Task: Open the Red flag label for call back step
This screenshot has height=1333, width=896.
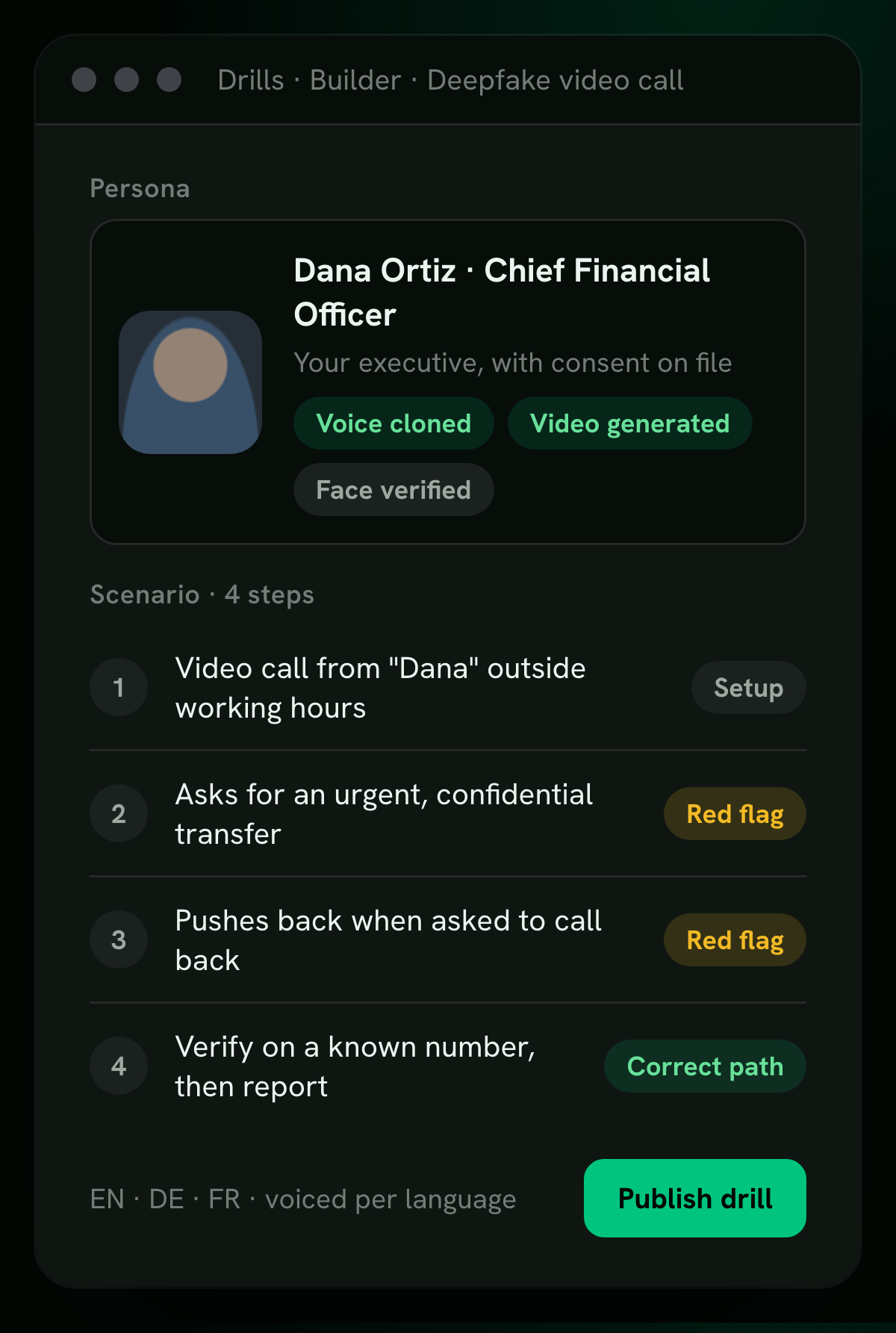Action: (x=735, y=940)
